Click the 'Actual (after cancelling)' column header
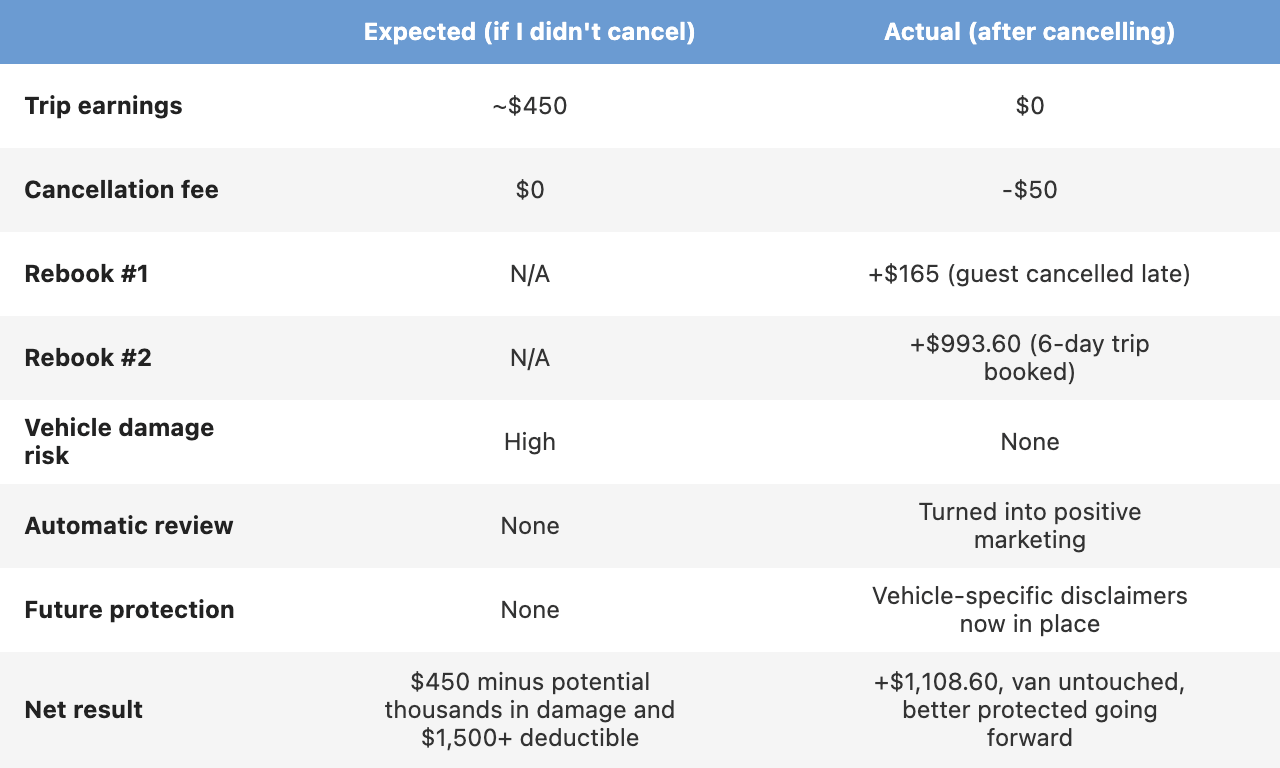1280x768 pixels. point(1029,32)
